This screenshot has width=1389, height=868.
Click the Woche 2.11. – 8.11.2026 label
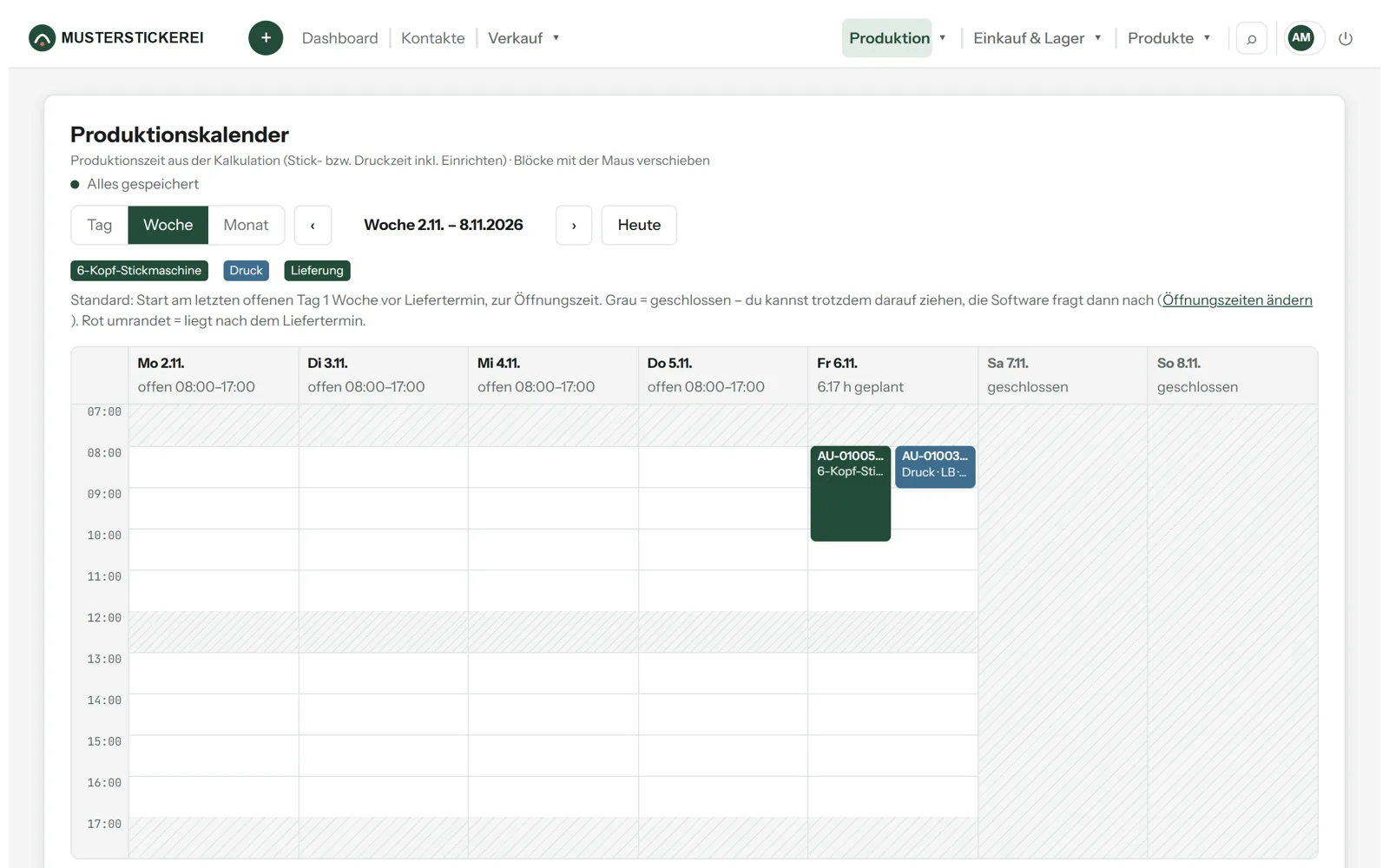coord(444,225)
